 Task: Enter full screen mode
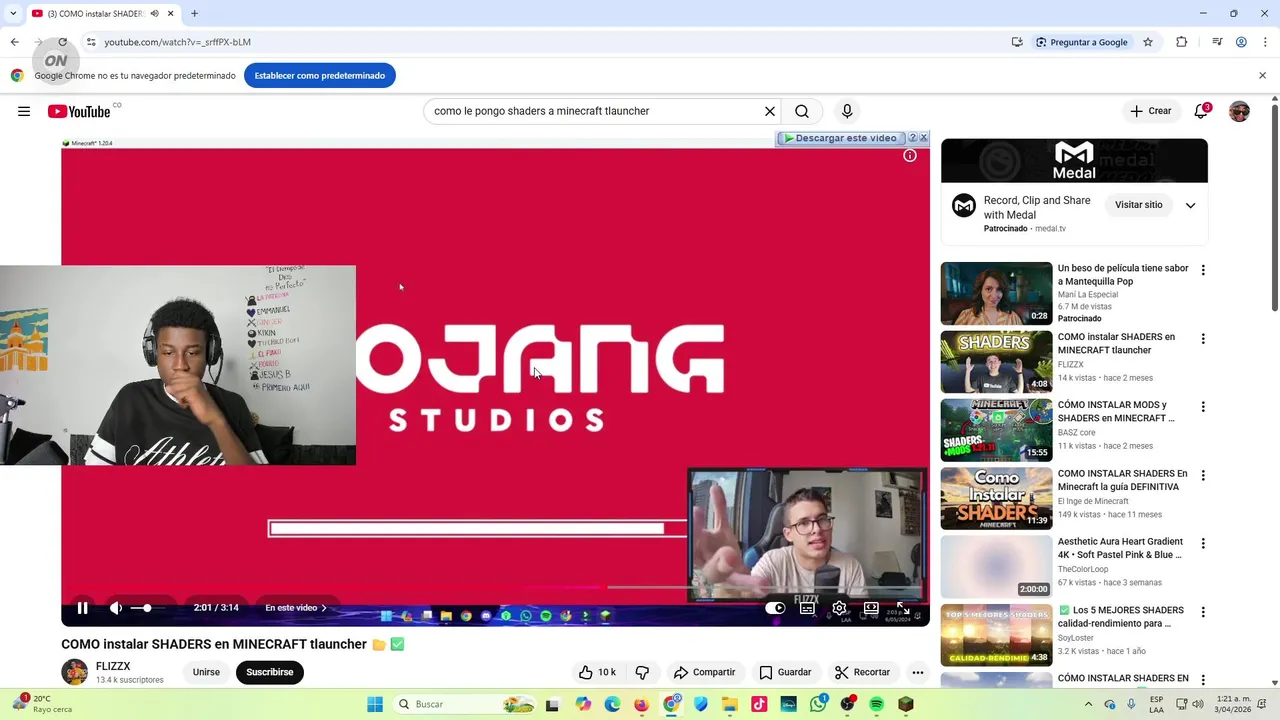point(903,608)
